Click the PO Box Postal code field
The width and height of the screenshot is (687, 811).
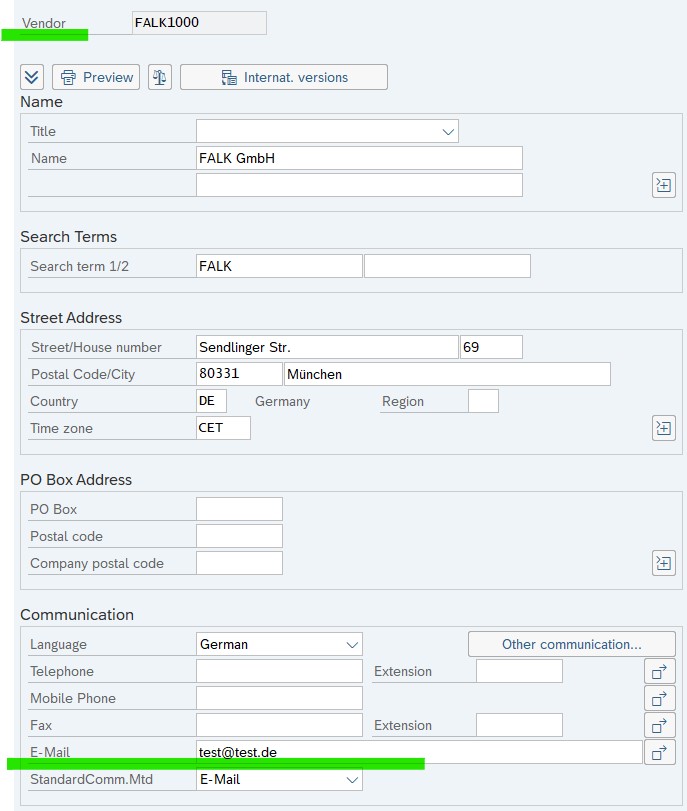click(239, 536)
